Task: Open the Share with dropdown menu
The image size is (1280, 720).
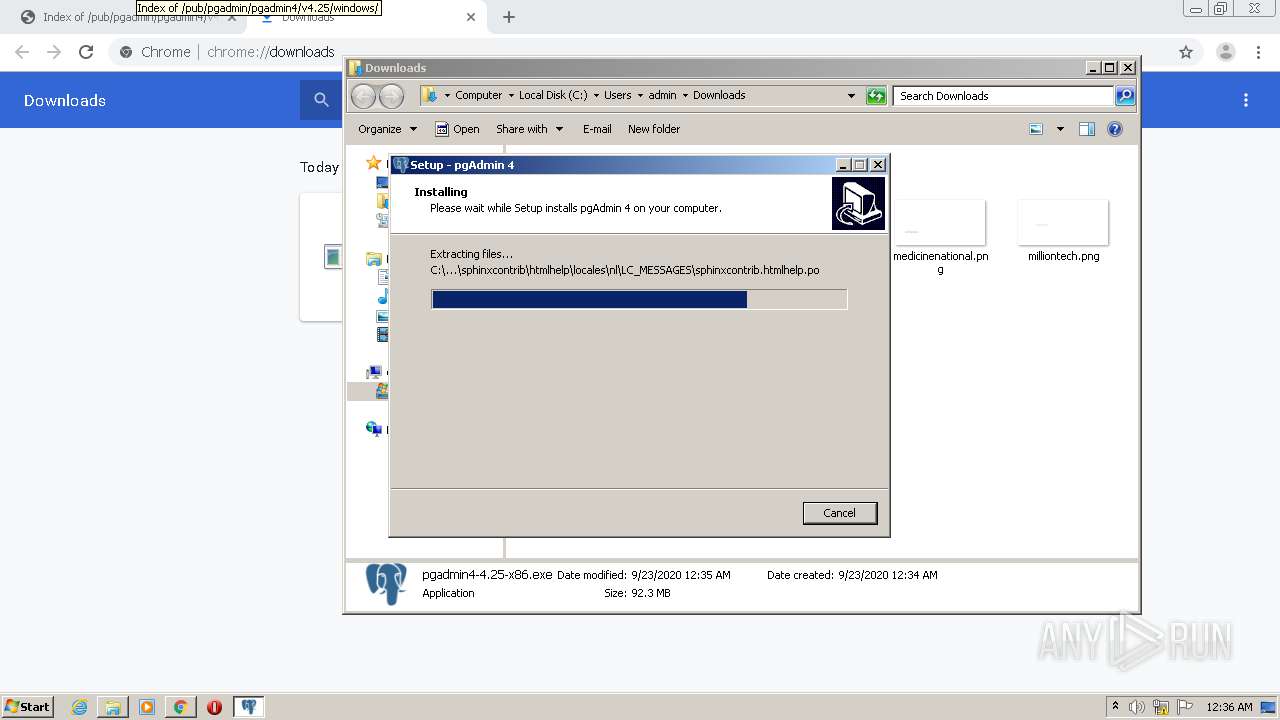Action: [x=530, y=129]
